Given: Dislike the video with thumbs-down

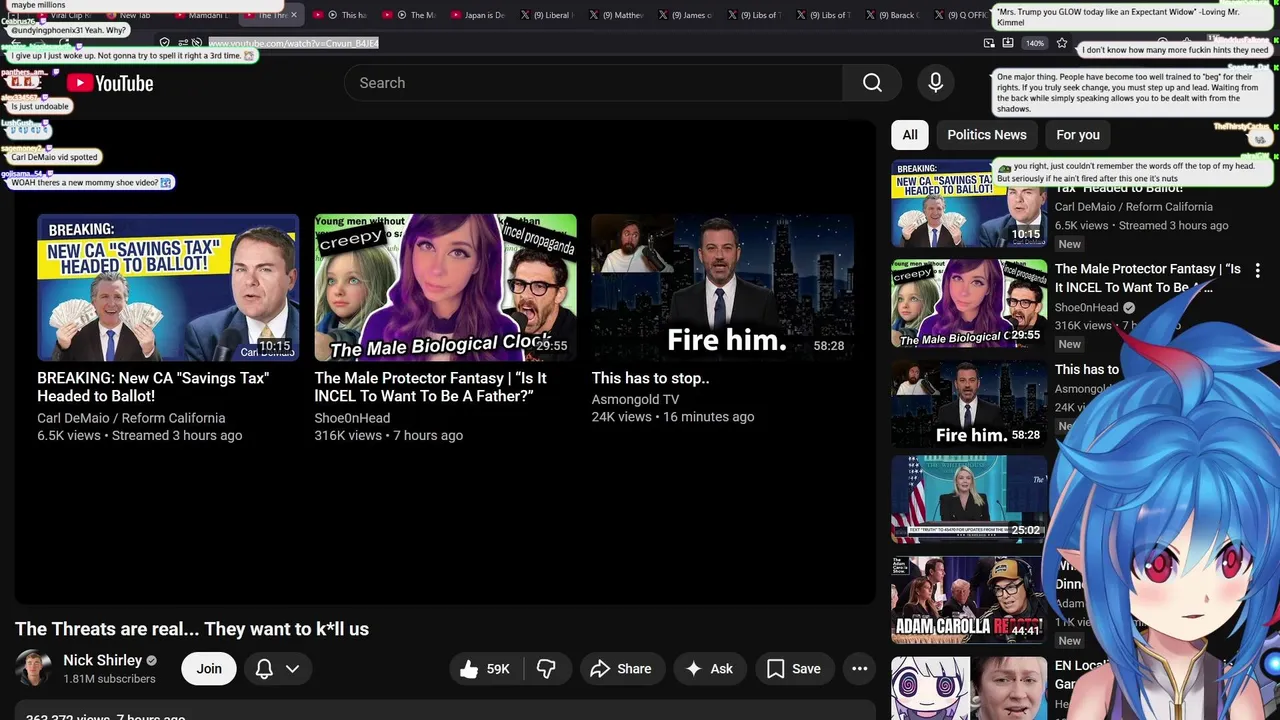Looking at the screenshot, I should pos(546,669).
